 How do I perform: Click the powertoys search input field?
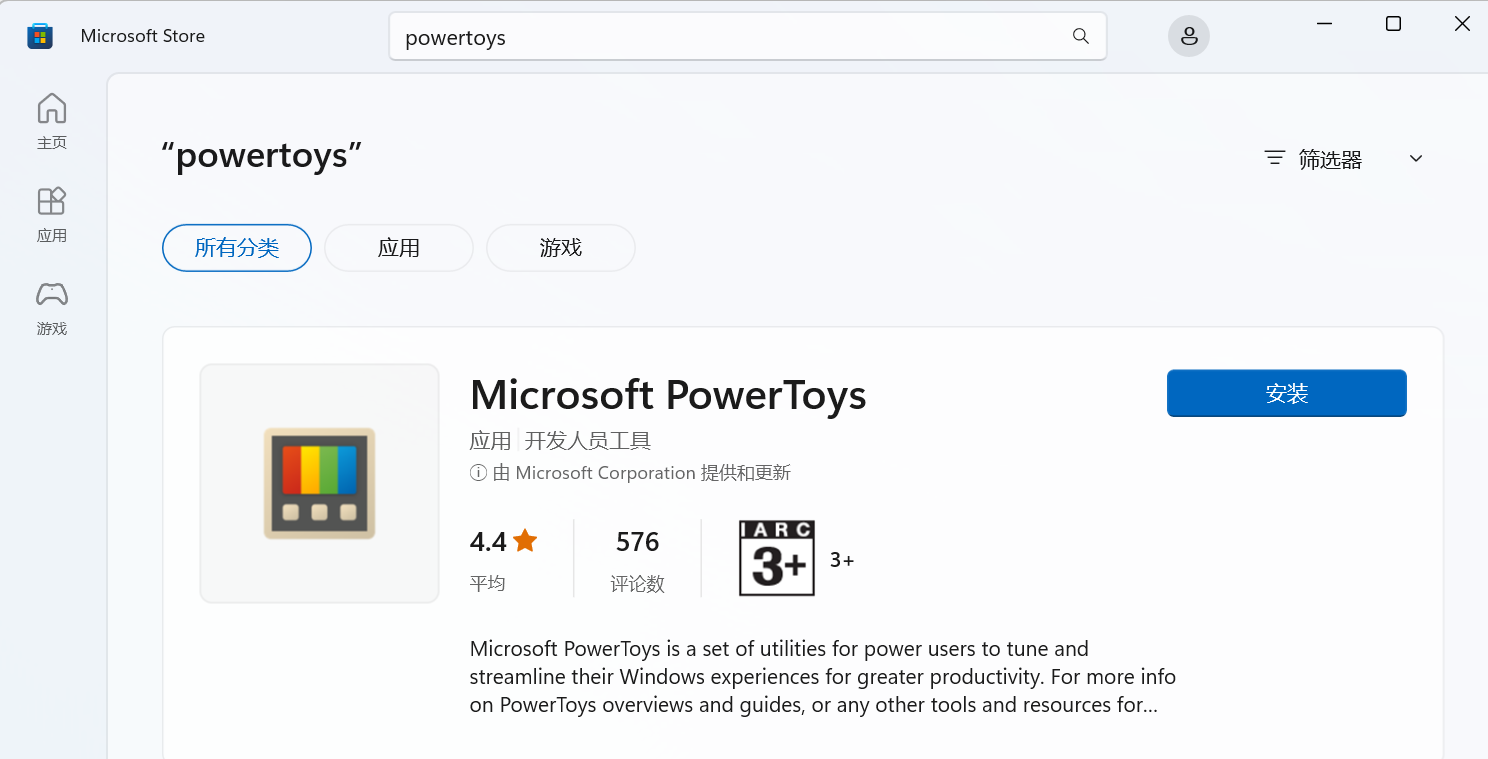click(x=730, y=37)
